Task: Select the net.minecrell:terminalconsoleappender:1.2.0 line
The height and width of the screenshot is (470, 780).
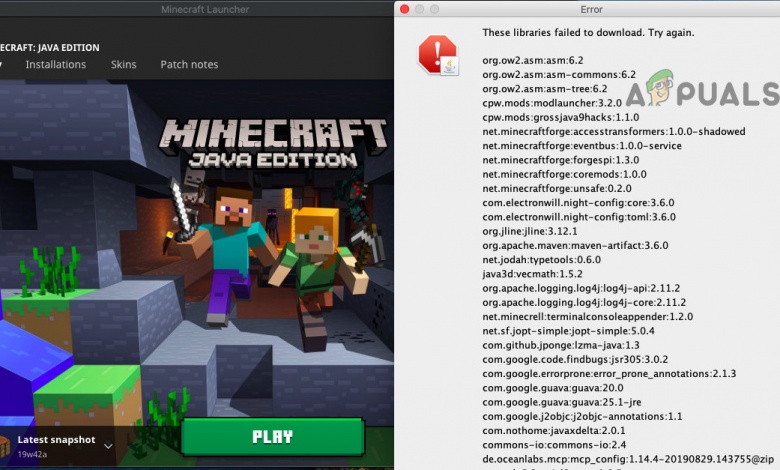Action: tap(587, 316)
